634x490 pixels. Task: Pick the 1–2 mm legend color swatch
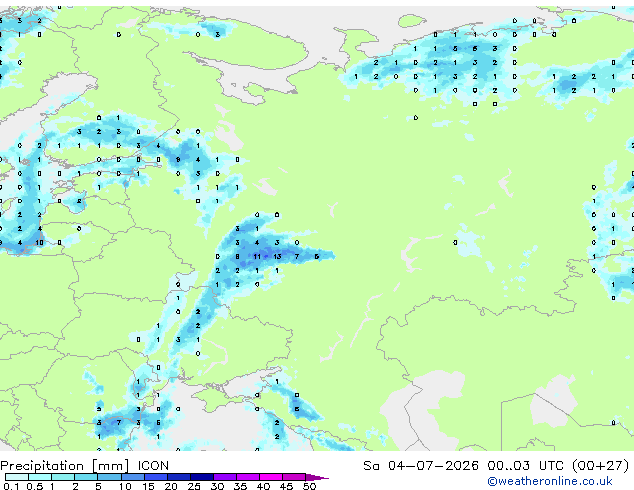click(x=63, y=477)
